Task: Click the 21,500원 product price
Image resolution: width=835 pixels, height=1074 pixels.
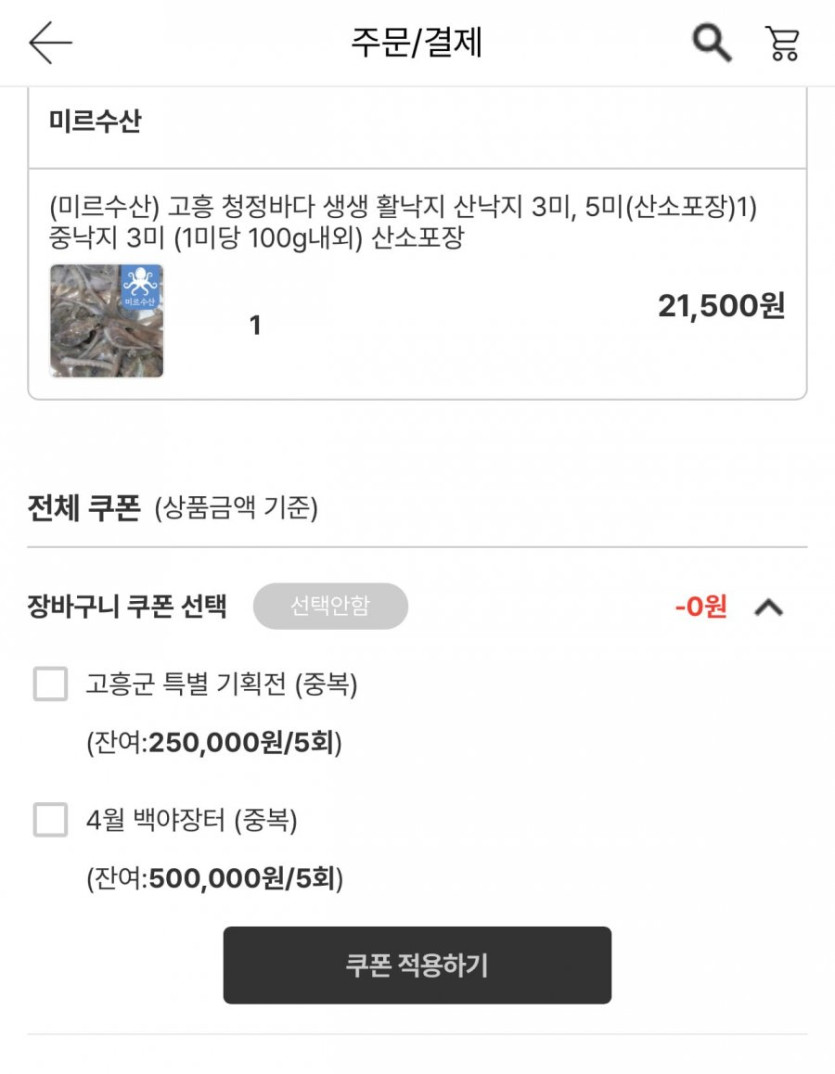Action: [x=721, y=306]
